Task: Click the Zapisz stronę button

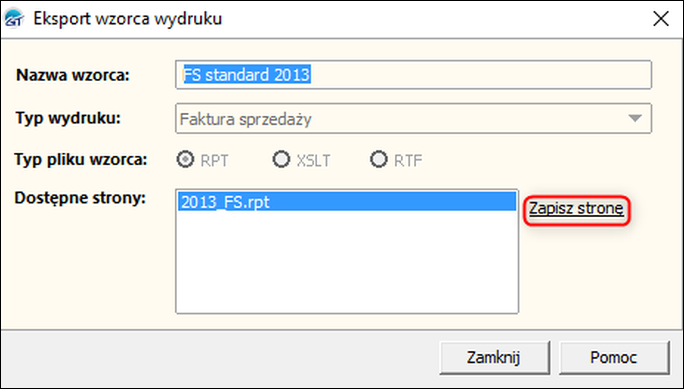Action: pos(577,210)
